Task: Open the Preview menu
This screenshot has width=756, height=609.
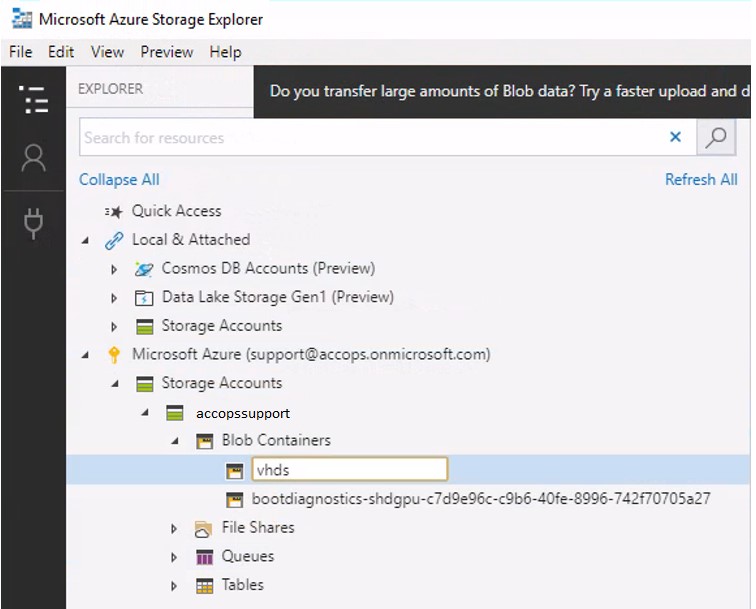Action: point(167,52)
